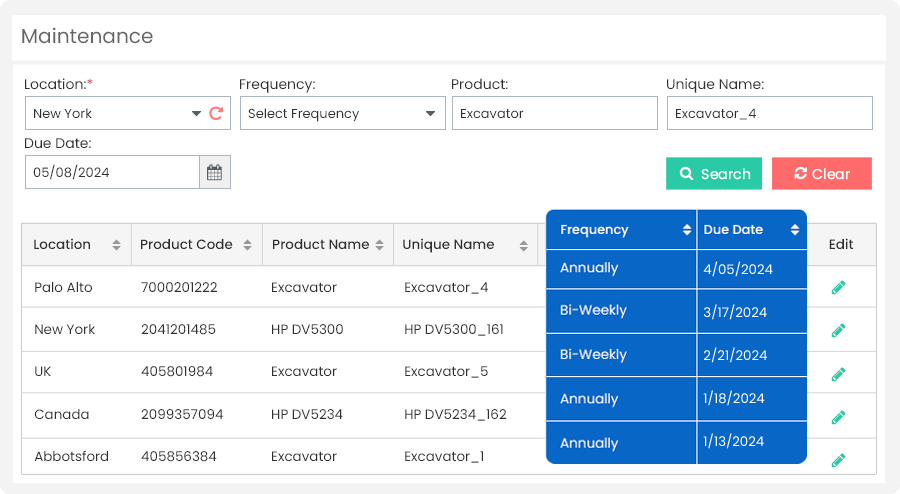Click the edit pencil for Excavator_4 row
This screenshot has height=494, width=900.
pos(838,288)
